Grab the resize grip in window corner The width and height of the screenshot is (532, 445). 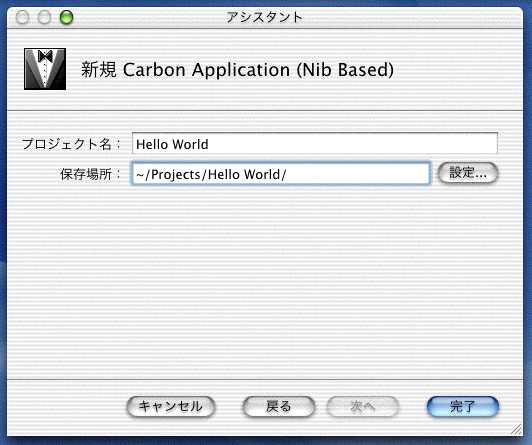pyautogui.click(x=516, y=429)
